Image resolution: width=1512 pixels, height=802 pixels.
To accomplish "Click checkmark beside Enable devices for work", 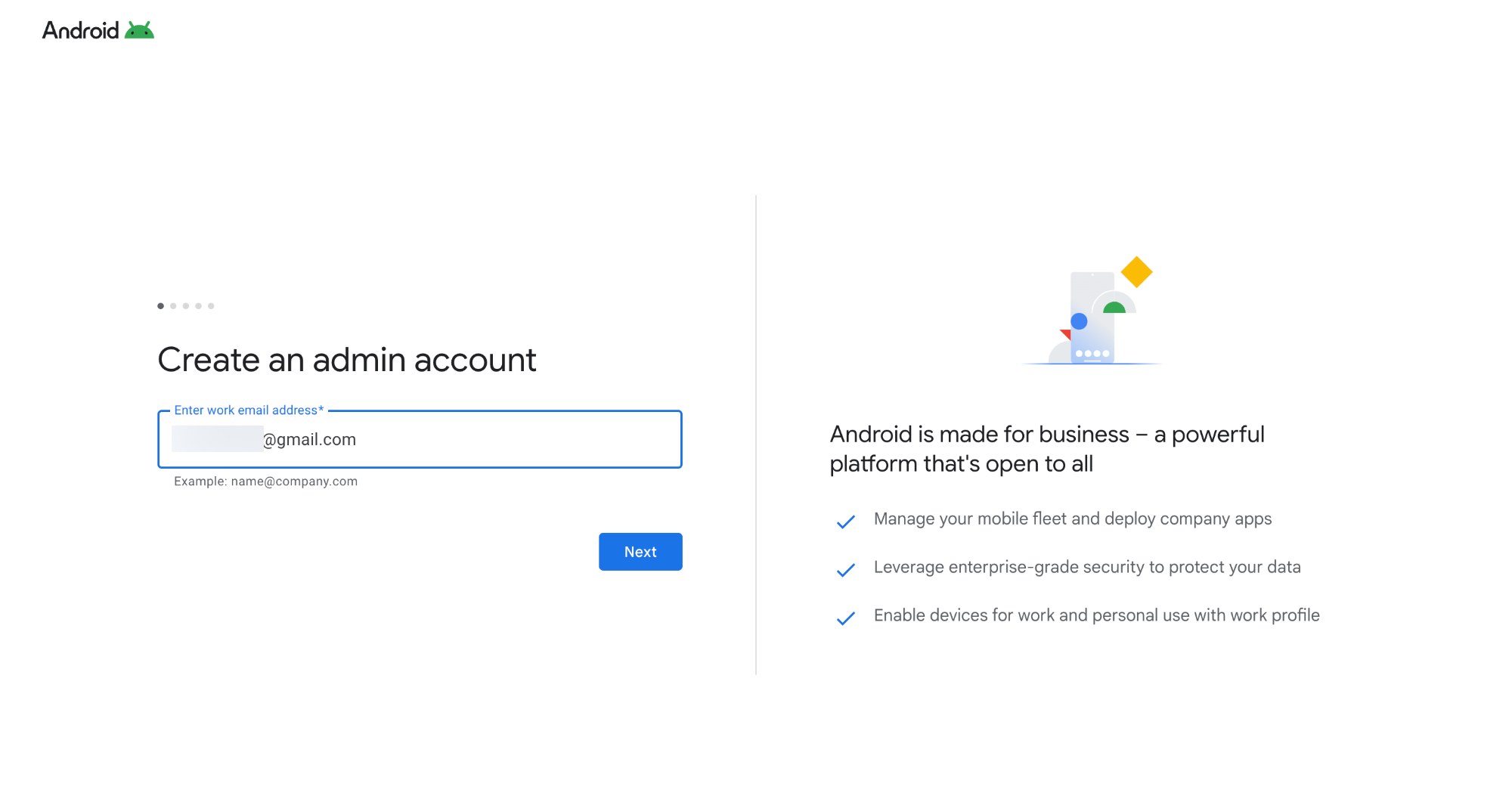I will pos(846,618).
